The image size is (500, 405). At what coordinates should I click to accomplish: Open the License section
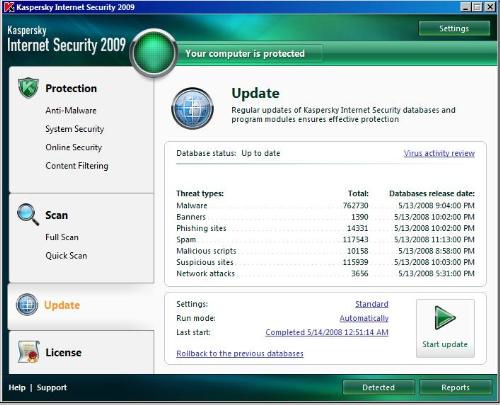[63, 352]
